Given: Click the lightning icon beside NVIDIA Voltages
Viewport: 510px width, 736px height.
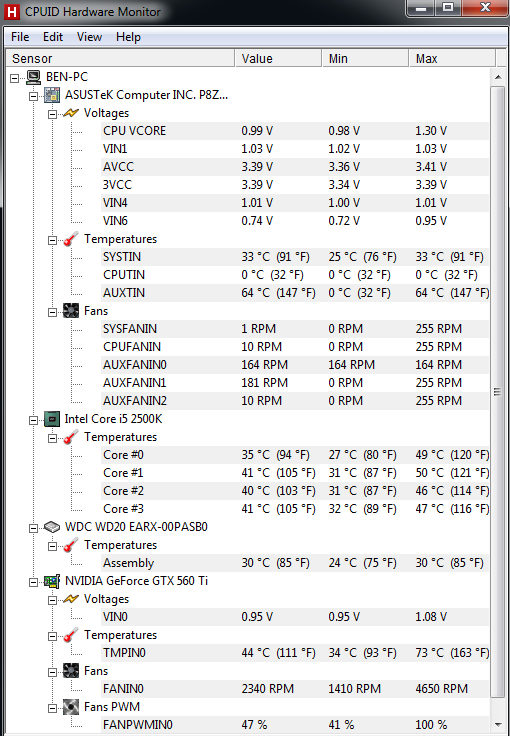Looking at the screenshot, I should pyautogui.click(x=71, y=599).
